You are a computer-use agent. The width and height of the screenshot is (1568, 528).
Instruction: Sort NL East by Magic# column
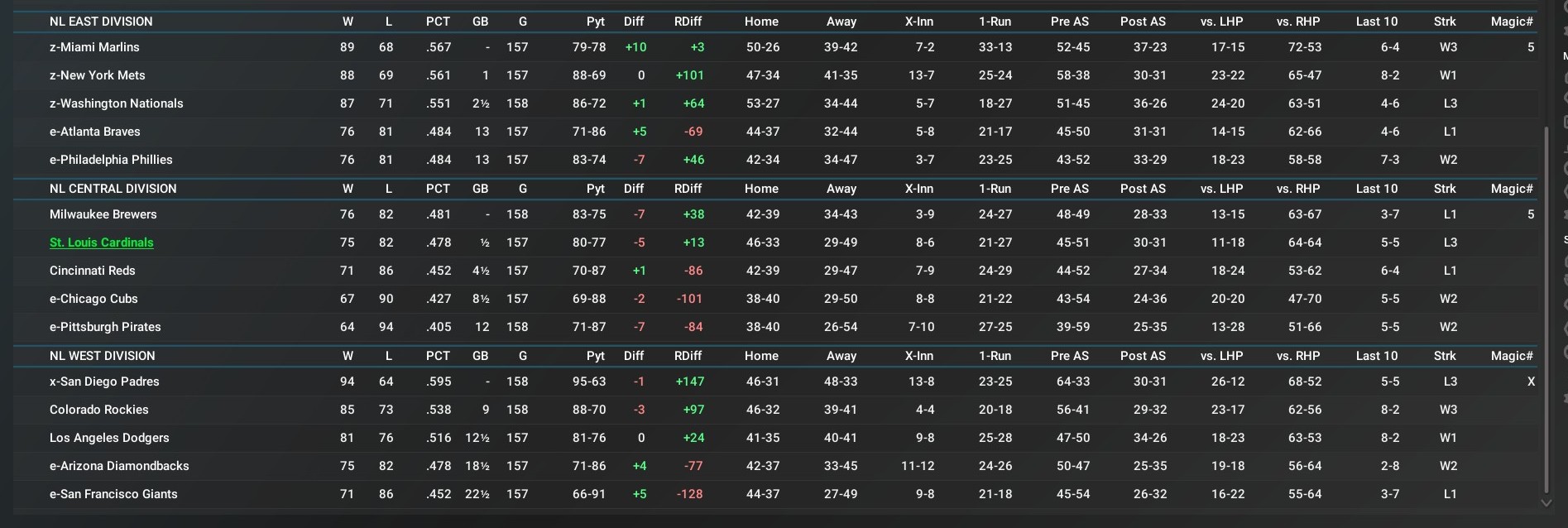pyautogui.click(x=1511, y=22)
